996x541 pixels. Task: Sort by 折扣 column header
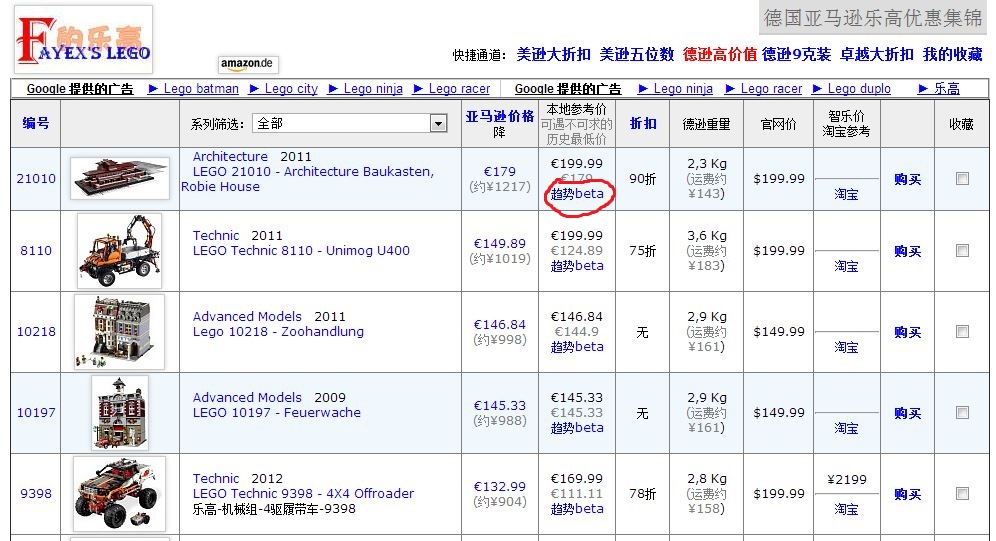pyautogui.click(x=642, y=123)
